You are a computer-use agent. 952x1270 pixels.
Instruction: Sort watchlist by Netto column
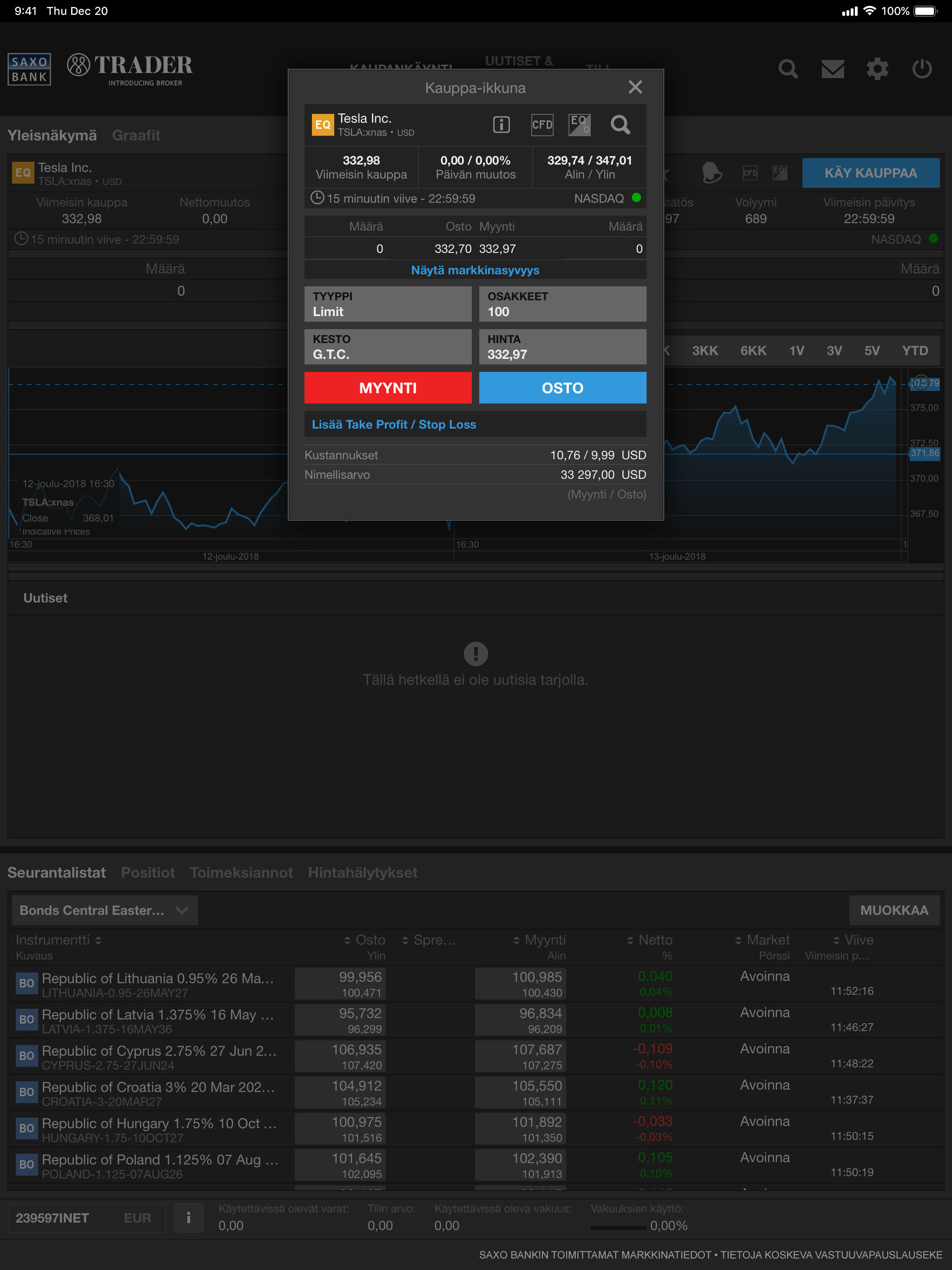pos(649,940)
